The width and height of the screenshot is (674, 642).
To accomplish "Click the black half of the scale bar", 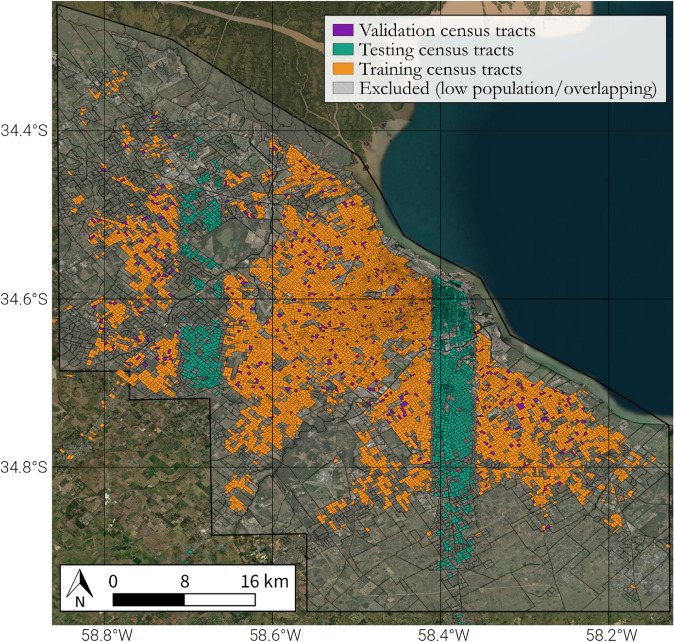I will [149, 599].
